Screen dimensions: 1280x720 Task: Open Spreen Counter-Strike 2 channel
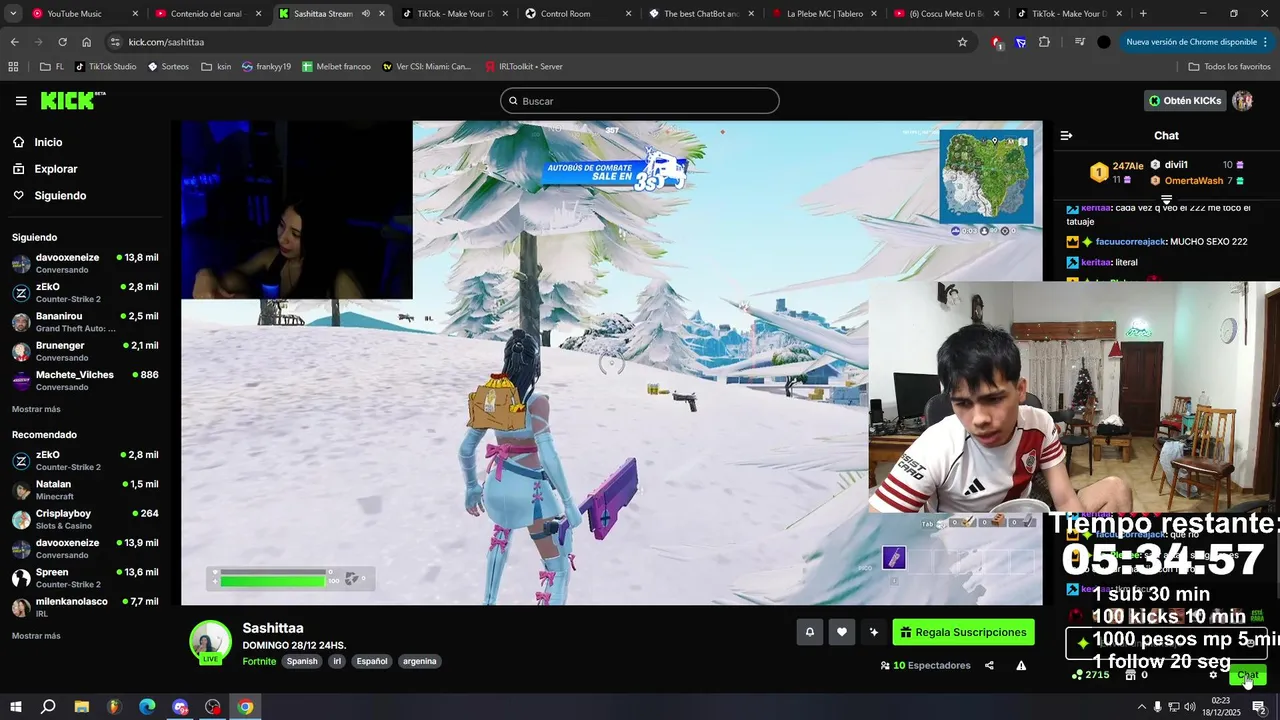coord(85,578)
